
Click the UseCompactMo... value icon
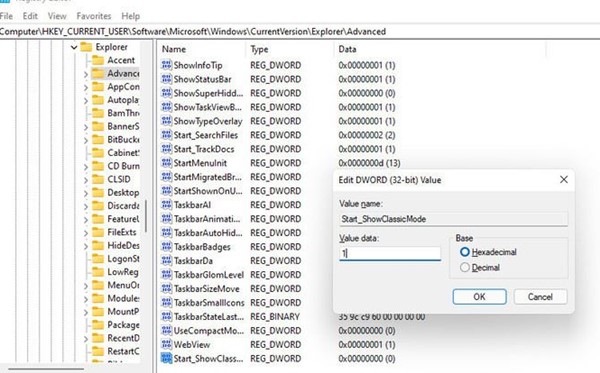[x=166, y=331]
